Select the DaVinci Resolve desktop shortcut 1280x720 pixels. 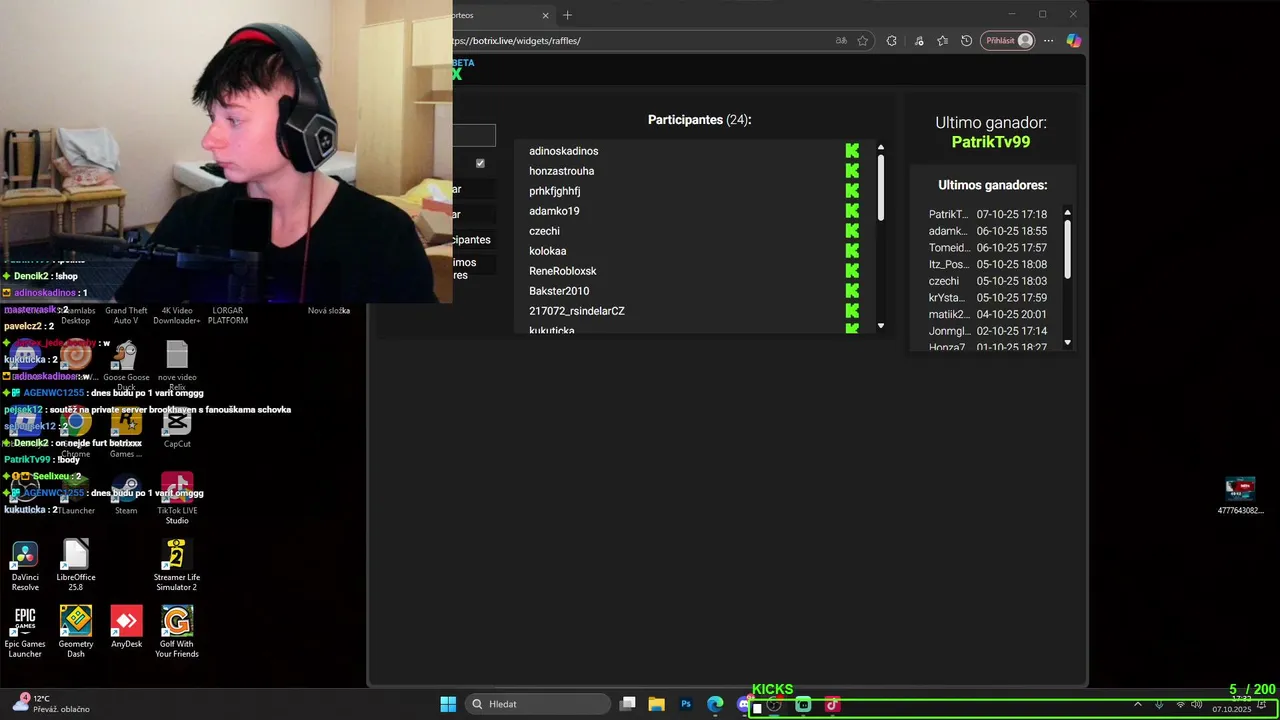click(25, 566)
